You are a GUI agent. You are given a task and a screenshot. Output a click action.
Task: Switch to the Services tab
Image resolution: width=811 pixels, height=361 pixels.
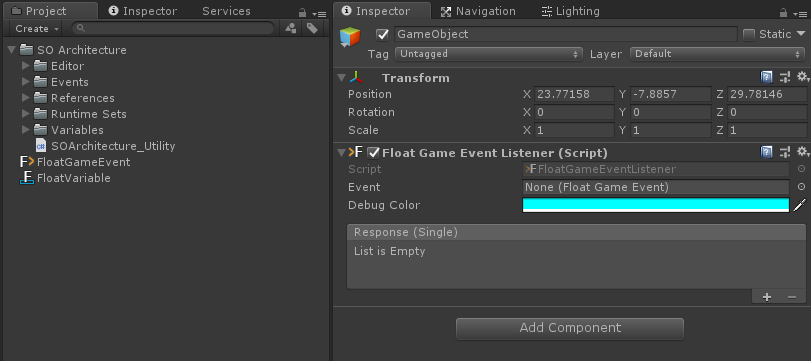point(226,11)
